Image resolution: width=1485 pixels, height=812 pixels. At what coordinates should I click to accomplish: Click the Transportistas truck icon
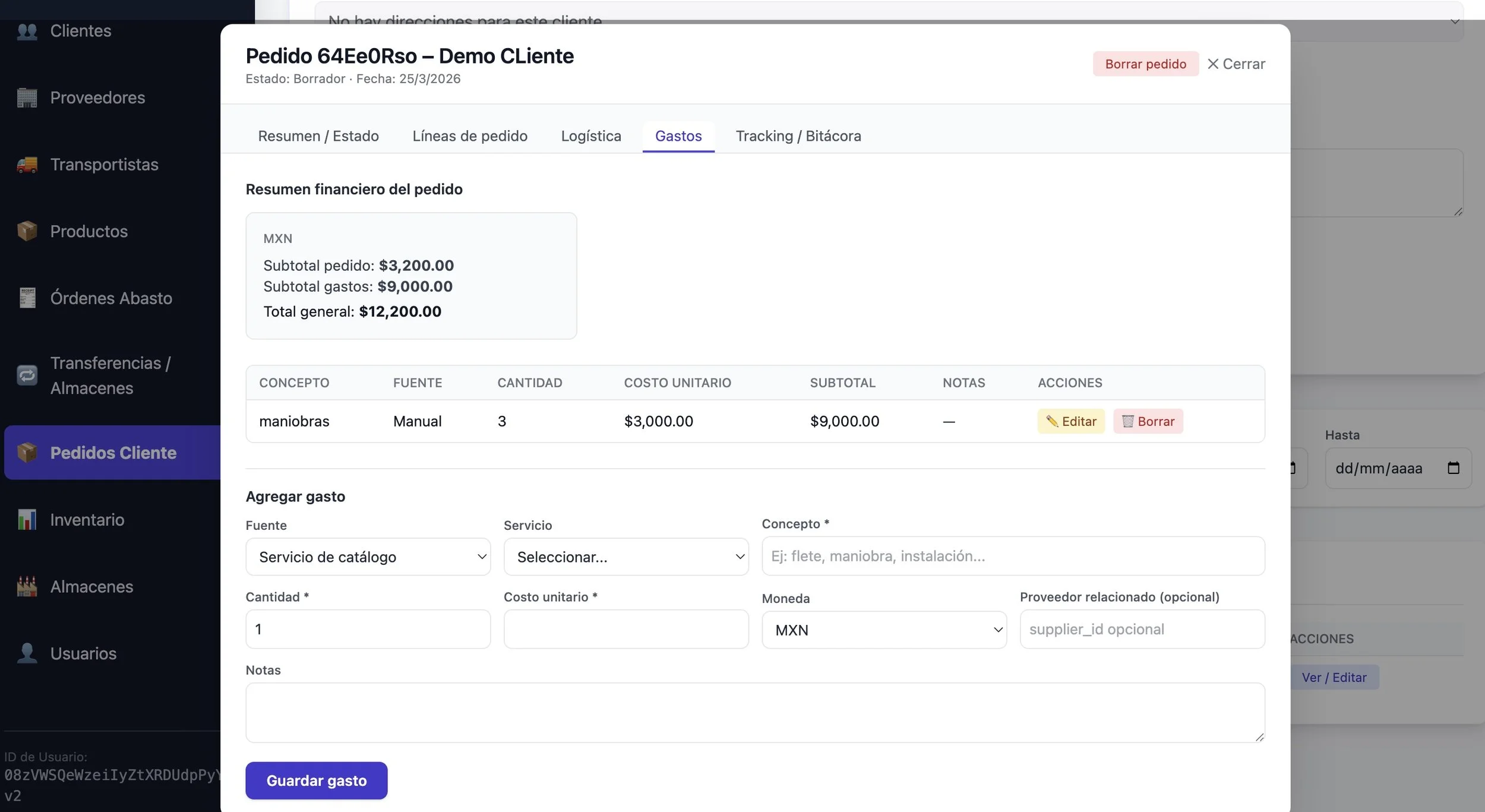tap(27, 165)
